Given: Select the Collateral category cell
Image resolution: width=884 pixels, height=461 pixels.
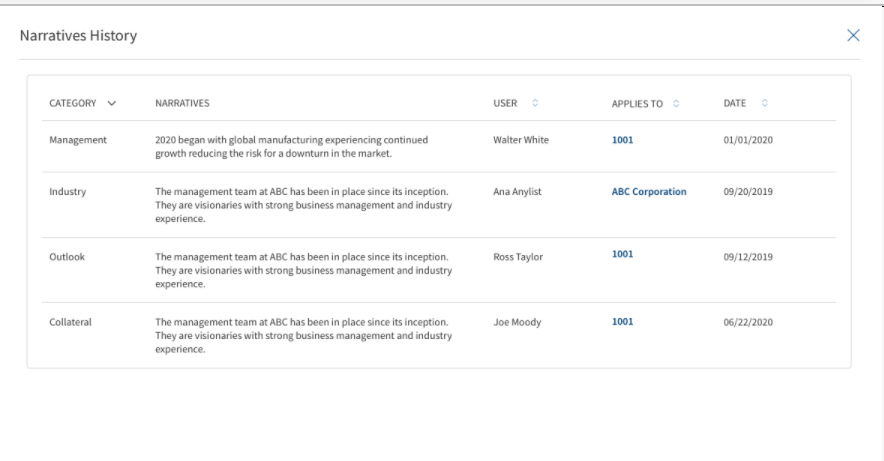Looking at the screenshot, I should (x=70, y=322).
